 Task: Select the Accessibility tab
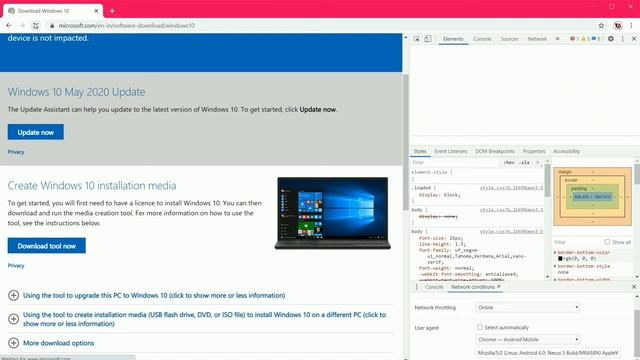click(x=566, y=151)
